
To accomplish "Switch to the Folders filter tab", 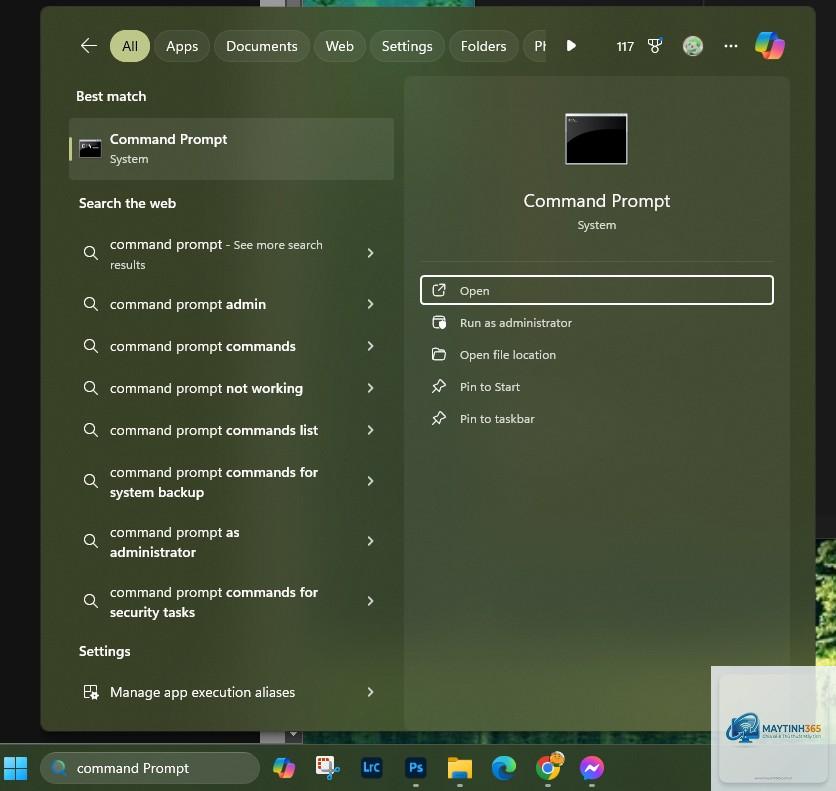I will pyautogui.click(x=483, y=46).
